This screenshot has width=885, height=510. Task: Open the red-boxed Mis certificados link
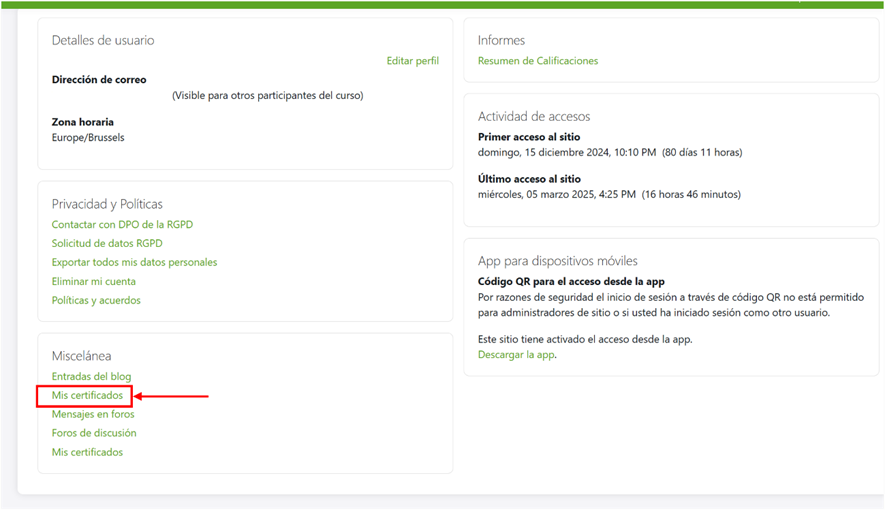tap(87, 396)
